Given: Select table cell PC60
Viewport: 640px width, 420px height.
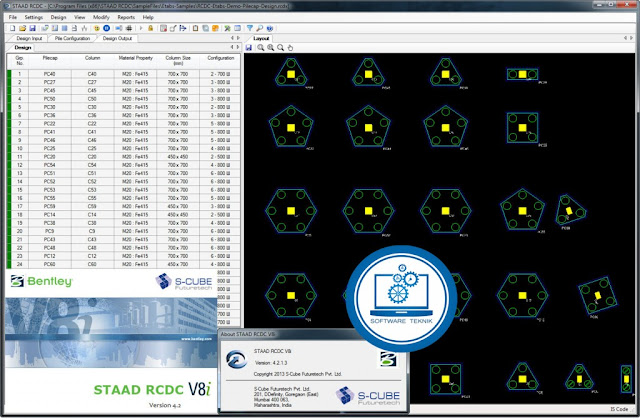Looking at the screenshot, I should [x=49, y=264].
